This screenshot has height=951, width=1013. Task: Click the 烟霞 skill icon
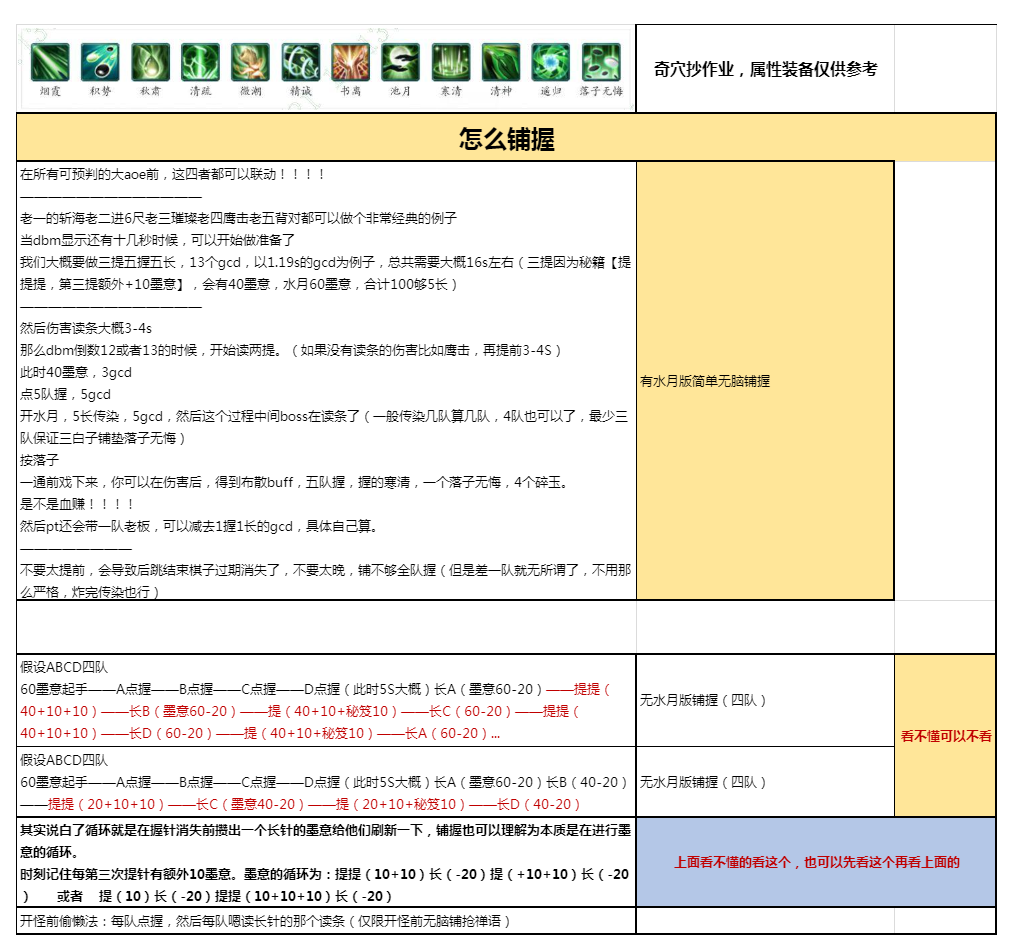coord(50,62)
